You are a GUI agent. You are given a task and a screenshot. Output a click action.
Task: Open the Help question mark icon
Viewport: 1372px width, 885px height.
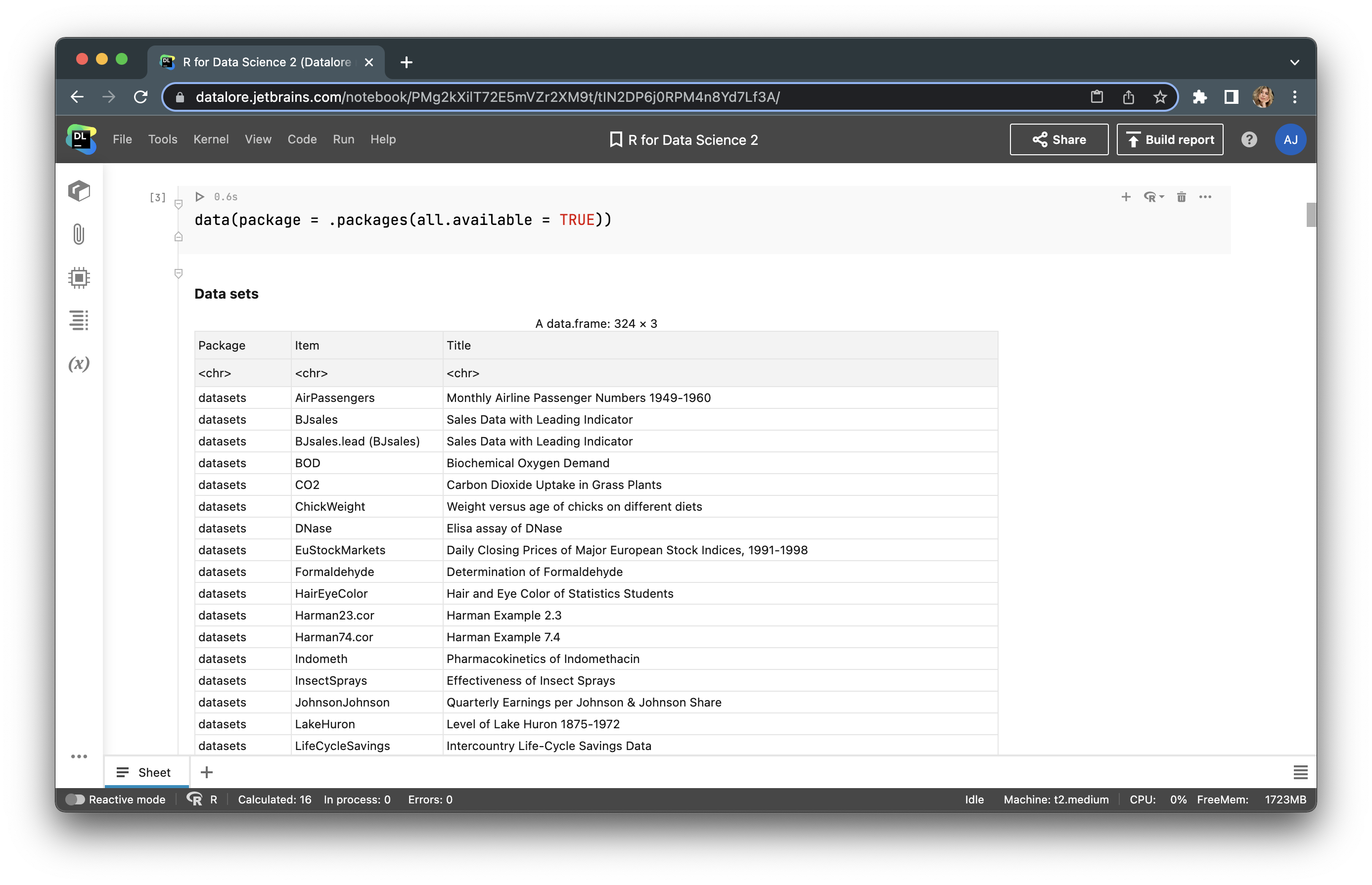(x=1248, y=139)
